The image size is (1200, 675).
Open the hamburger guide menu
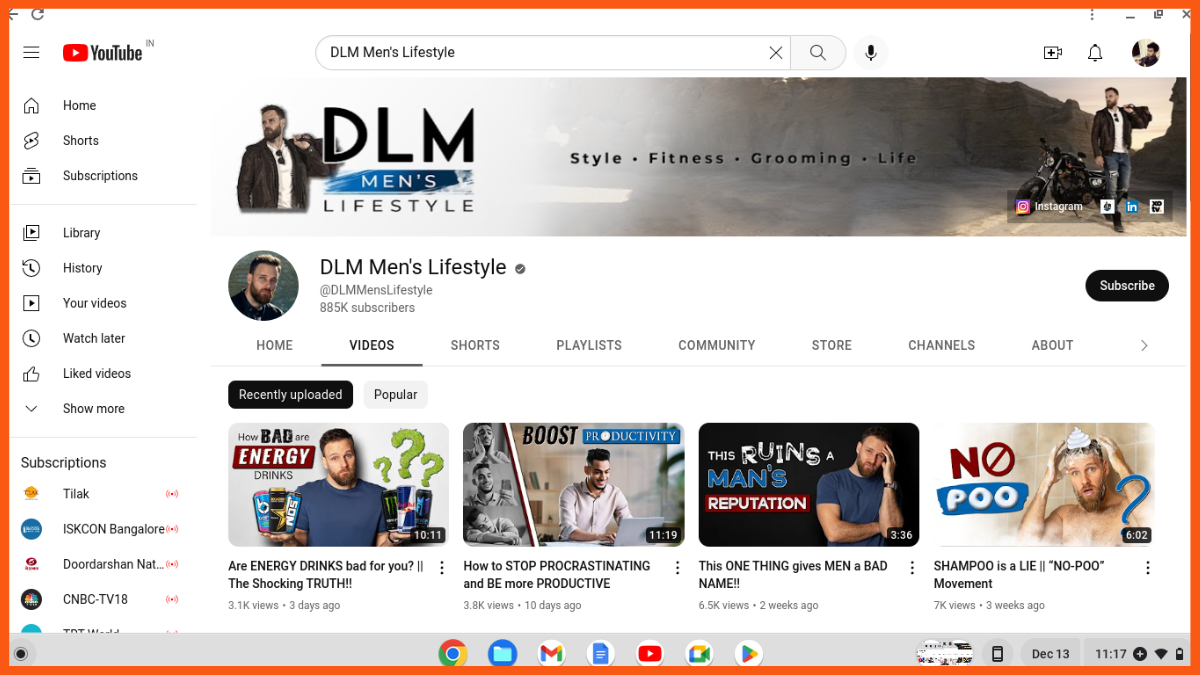pos(31,52)
